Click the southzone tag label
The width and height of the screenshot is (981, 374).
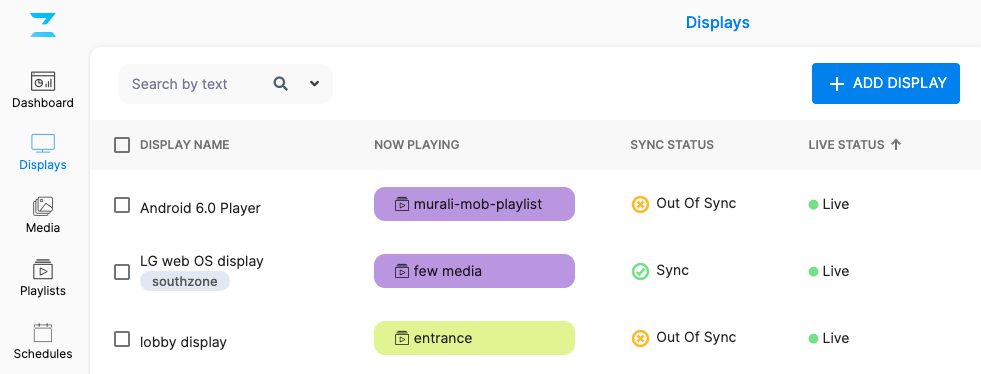(185, 281)
